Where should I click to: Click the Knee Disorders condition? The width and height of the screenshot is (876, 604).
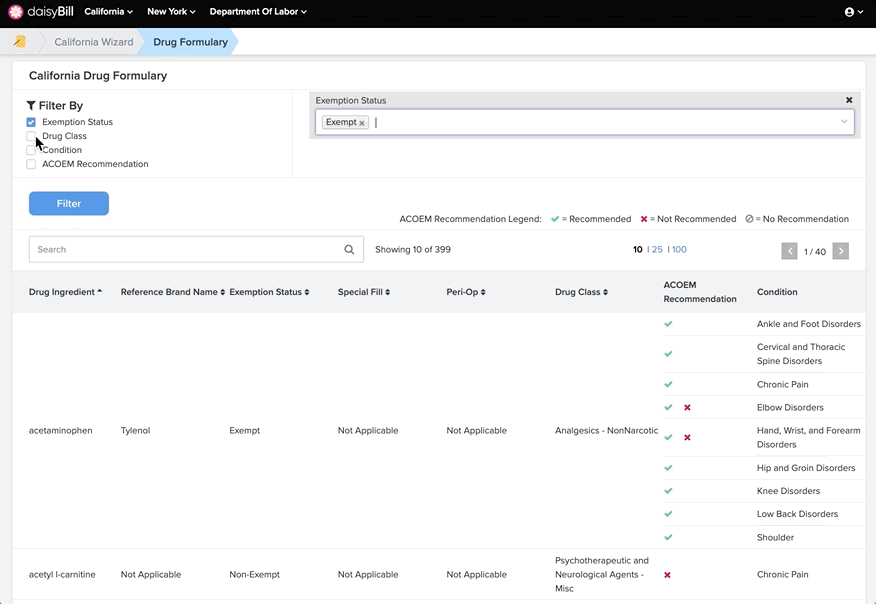[x=788, y=491]
